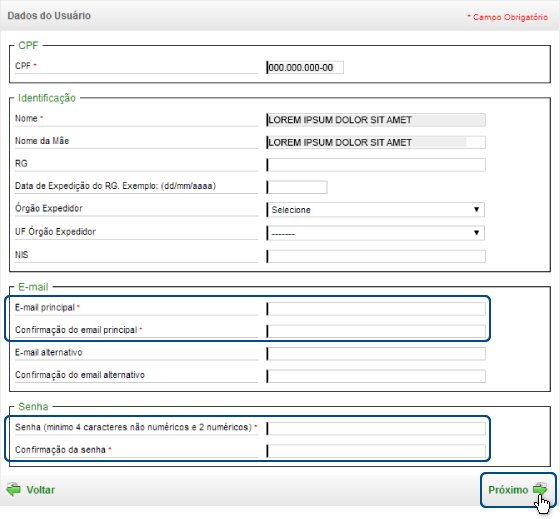Click the Voltar link text
This screenshot has width=560, height=519.
pyautogui.click(x=41, y=490)
